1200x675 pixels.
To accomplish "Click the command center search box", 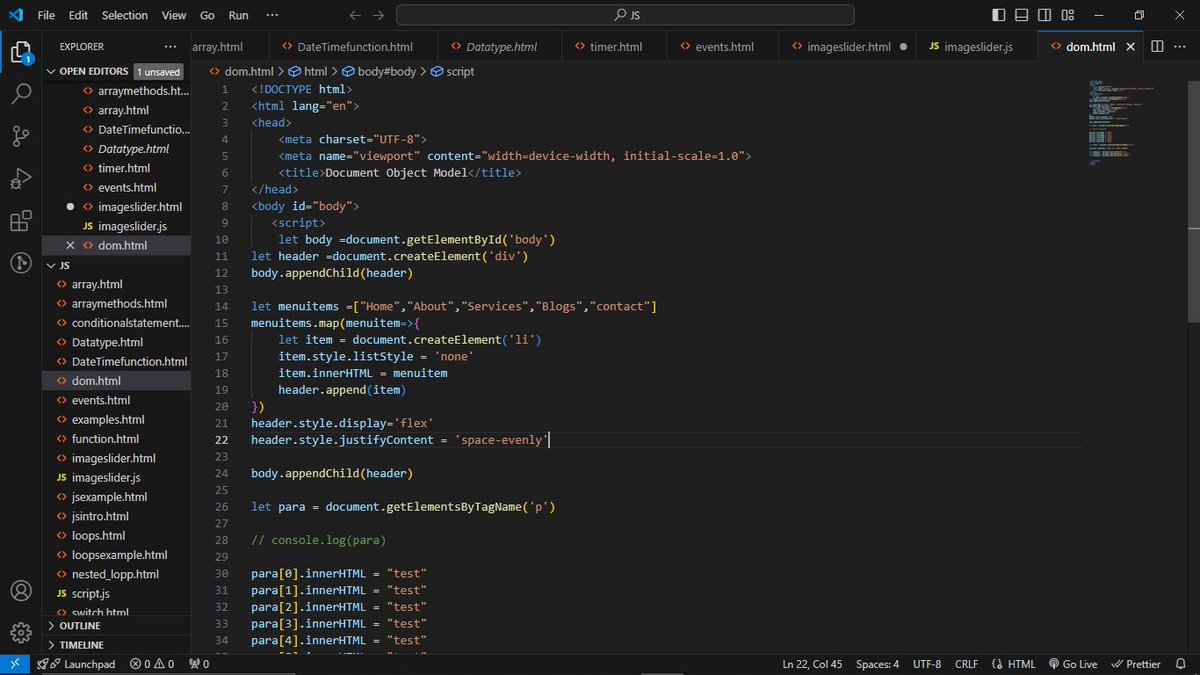I will click(625, 15).
